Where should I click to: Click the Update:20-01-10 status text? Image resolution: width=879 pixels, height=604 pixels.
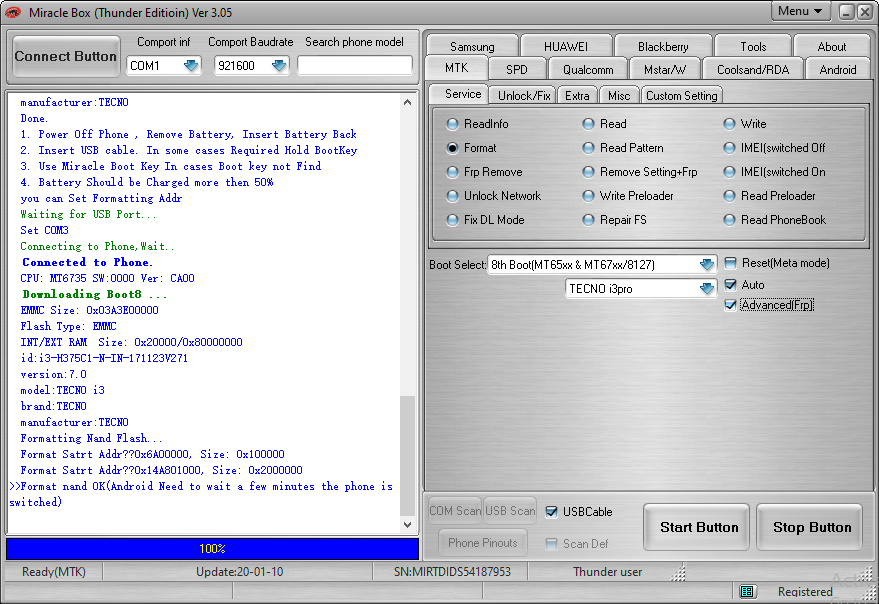tap(239, 572)
